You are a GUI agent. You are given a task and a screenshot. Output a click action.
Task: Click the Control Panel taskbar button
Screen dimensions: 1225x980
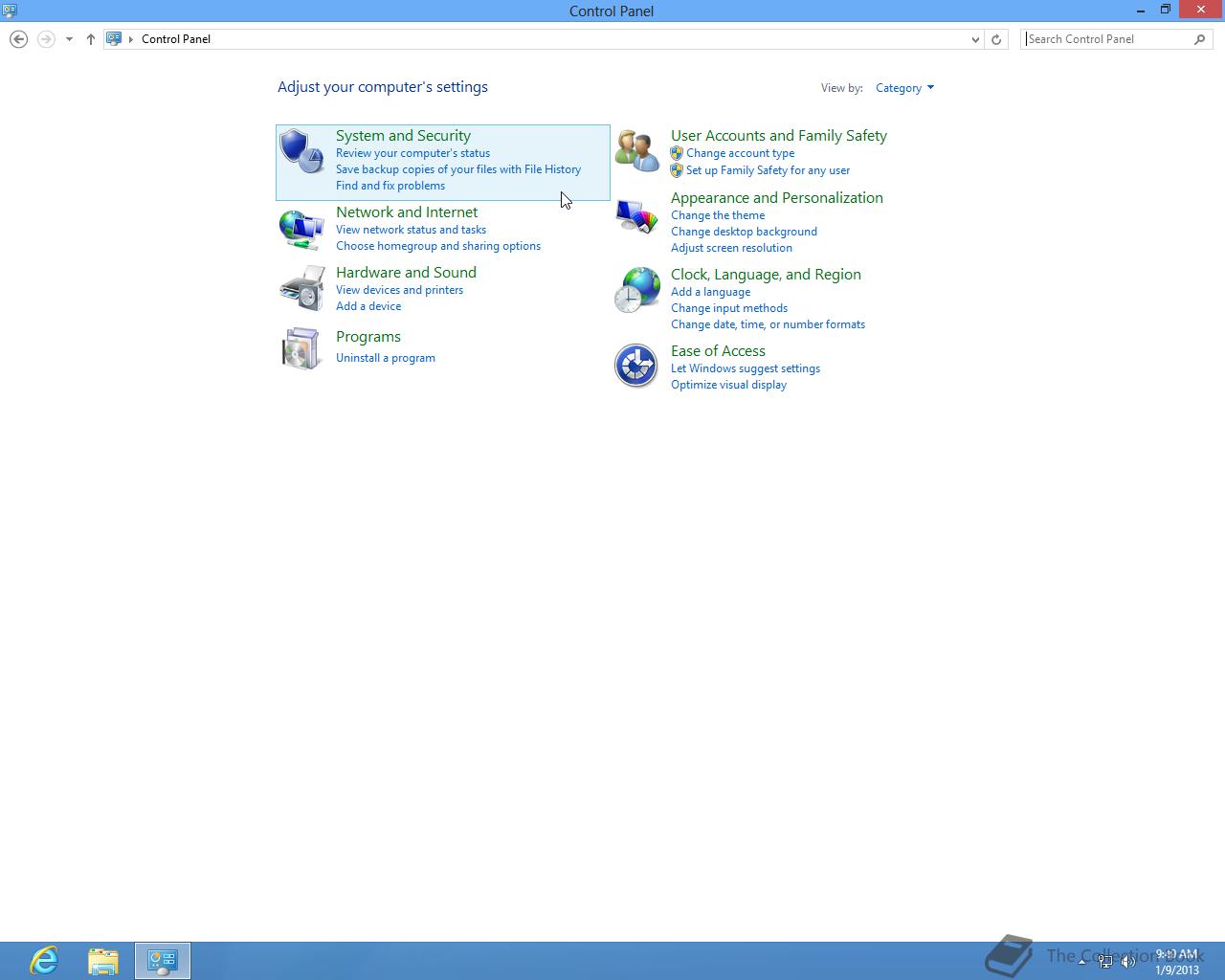coord(163,960)
